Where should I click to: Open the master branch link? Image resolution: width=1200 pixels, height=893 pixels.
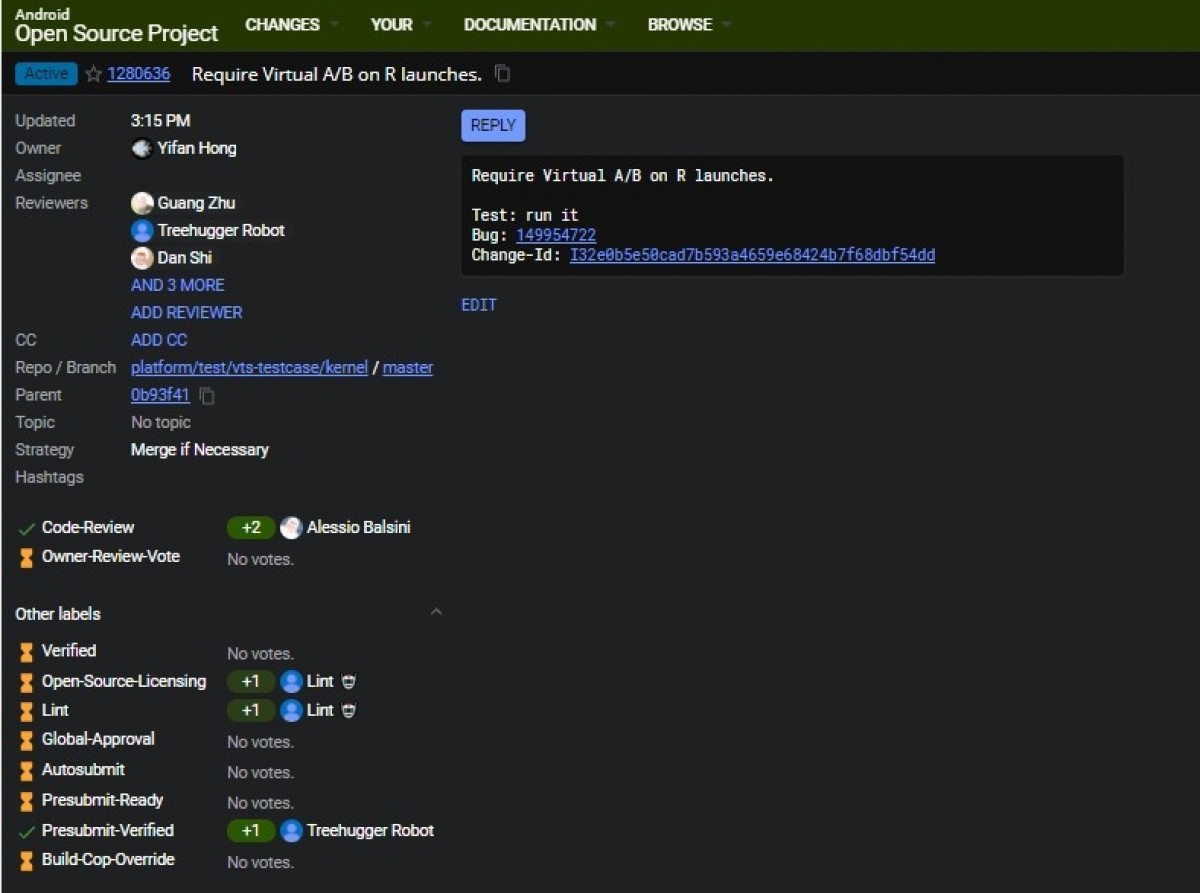408,368
